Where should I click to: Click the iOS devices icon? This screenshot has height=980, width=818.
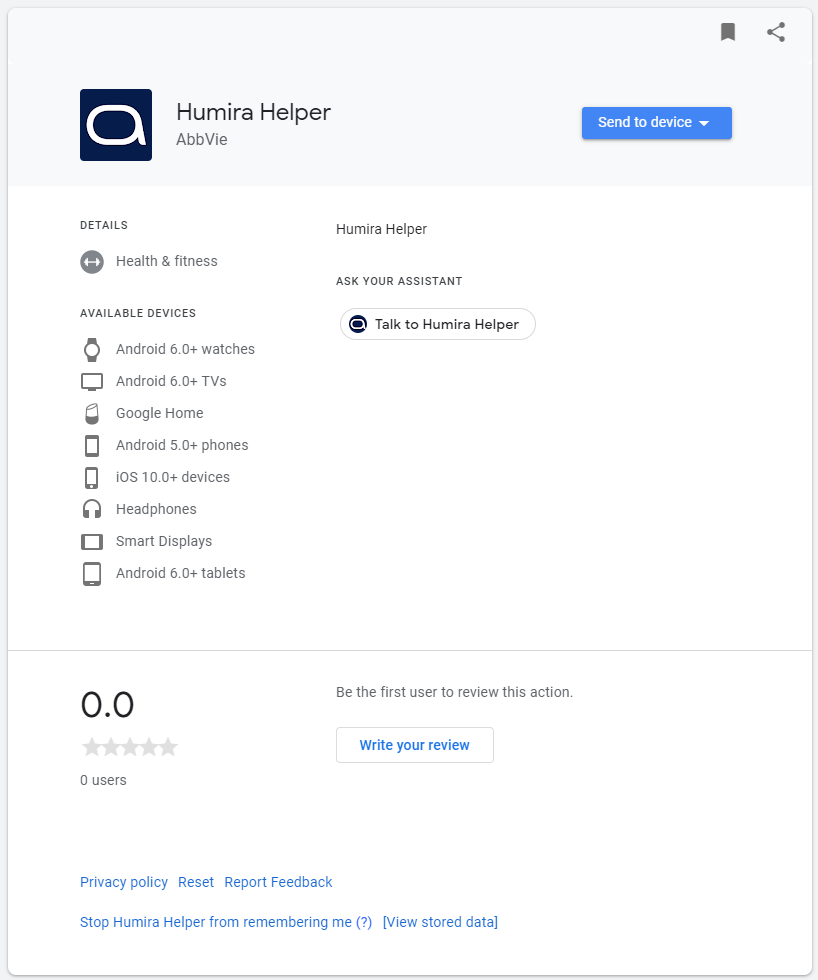coord(92,478)
